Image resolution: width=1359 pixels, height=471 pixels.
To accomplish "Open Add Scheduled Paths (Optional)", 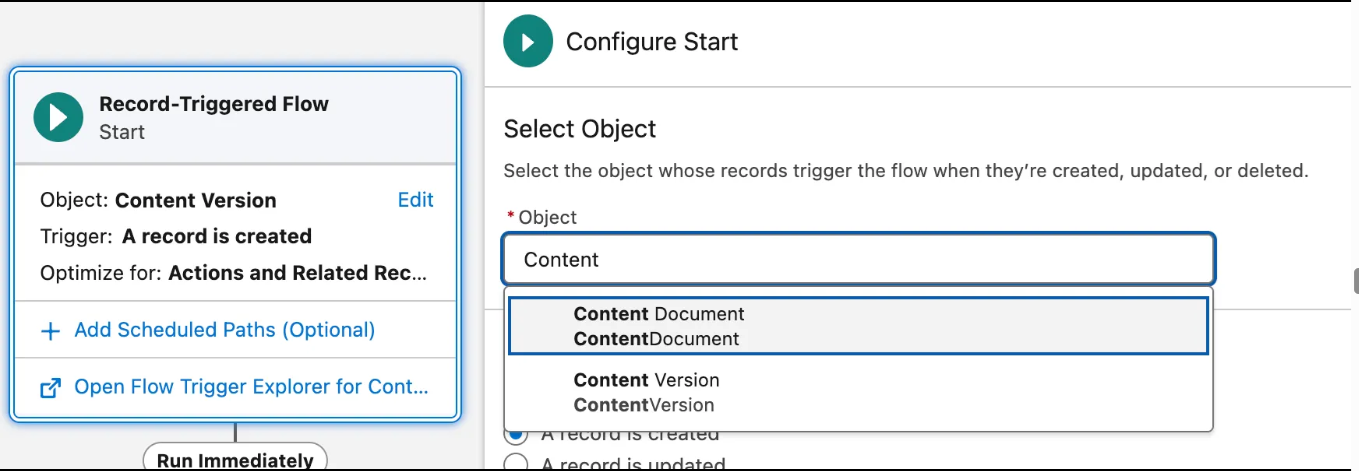I will coord(224,330).
